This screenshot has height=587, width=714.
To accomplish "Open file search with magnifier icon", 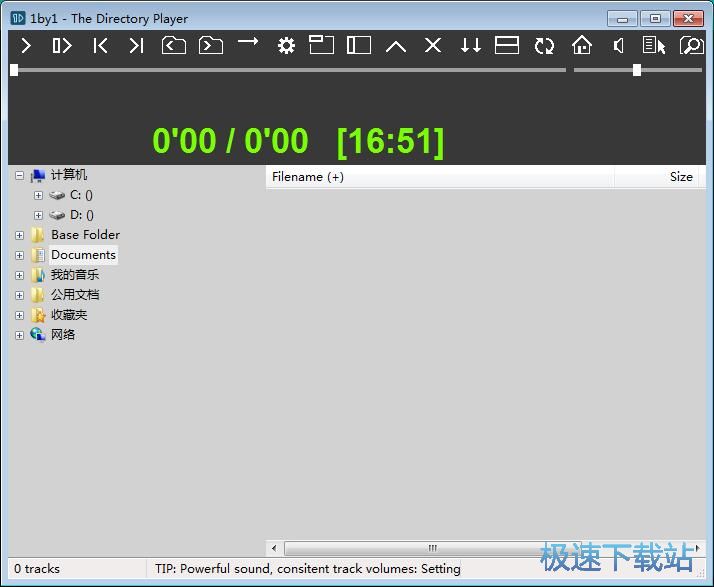I will click(x=691, y=46).
